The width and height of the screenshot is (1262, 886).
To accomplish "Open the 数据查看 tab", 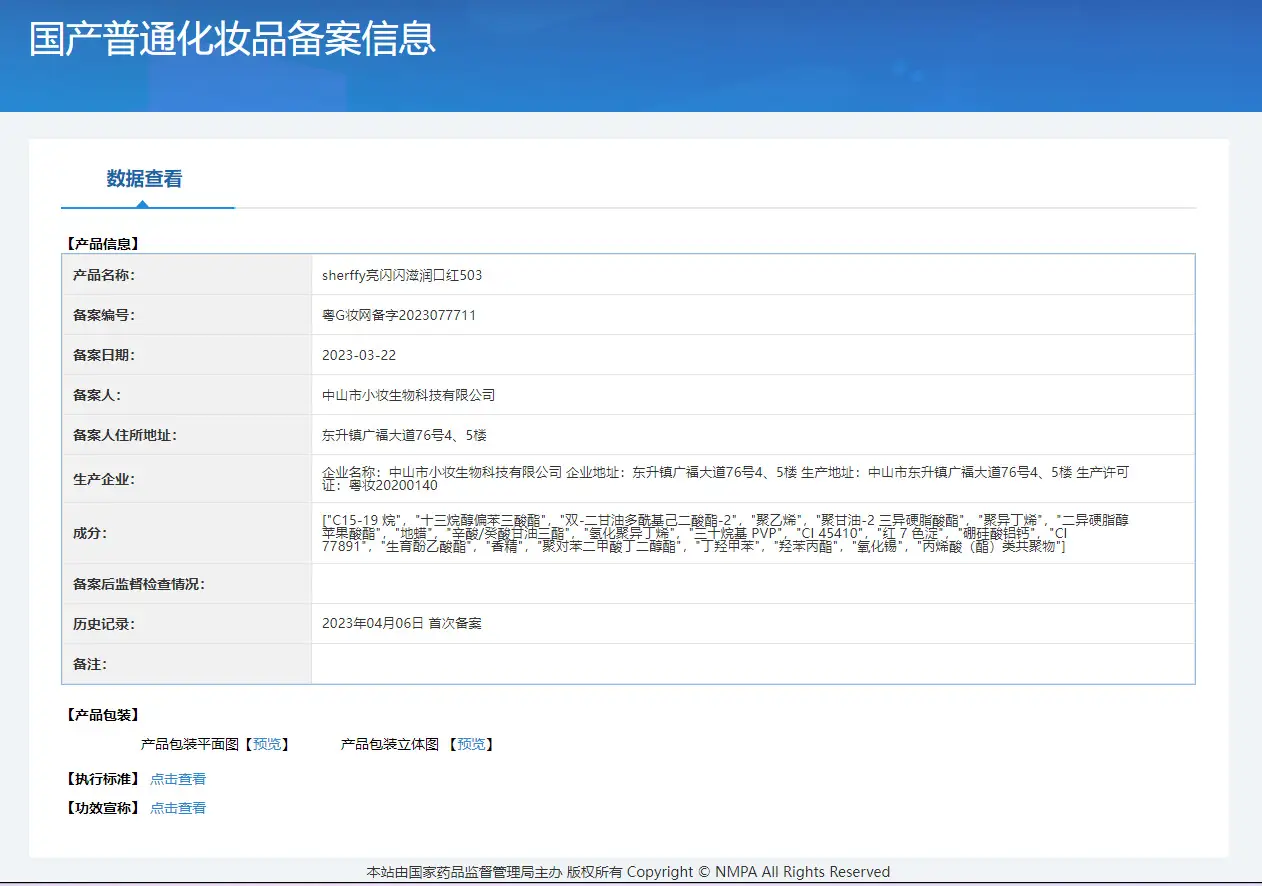I will click(146, 179).
